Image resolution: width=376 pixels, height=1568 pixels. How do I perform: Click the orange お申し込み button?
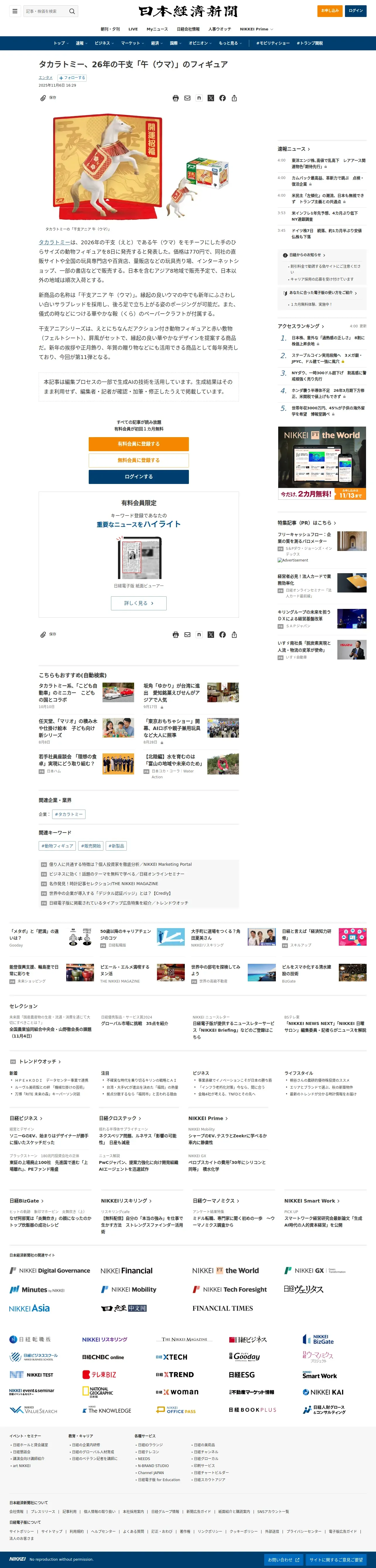330,10
